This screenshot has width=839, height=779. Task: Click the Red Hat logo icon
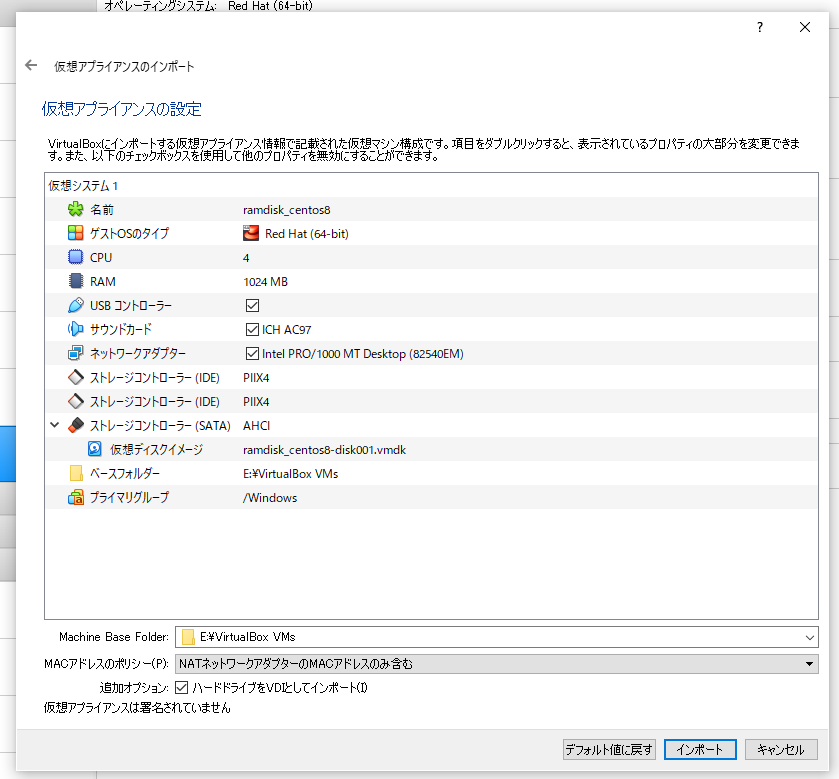click(250, 233)
